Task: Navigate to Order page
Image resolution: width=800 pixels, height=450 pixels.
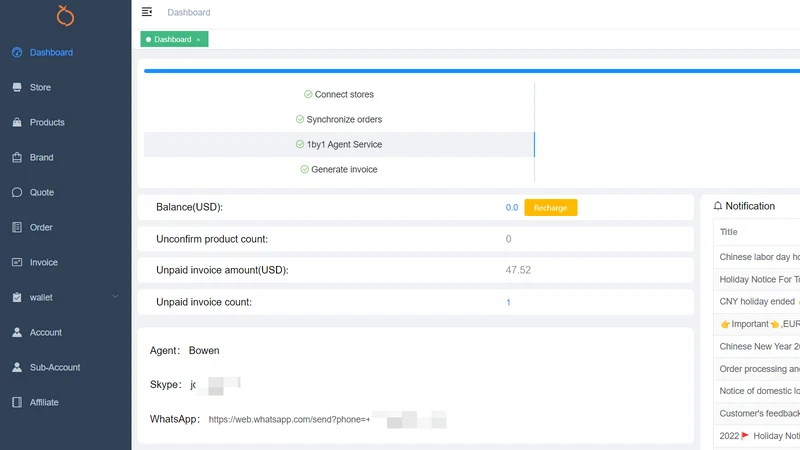Action: (41, 227)
